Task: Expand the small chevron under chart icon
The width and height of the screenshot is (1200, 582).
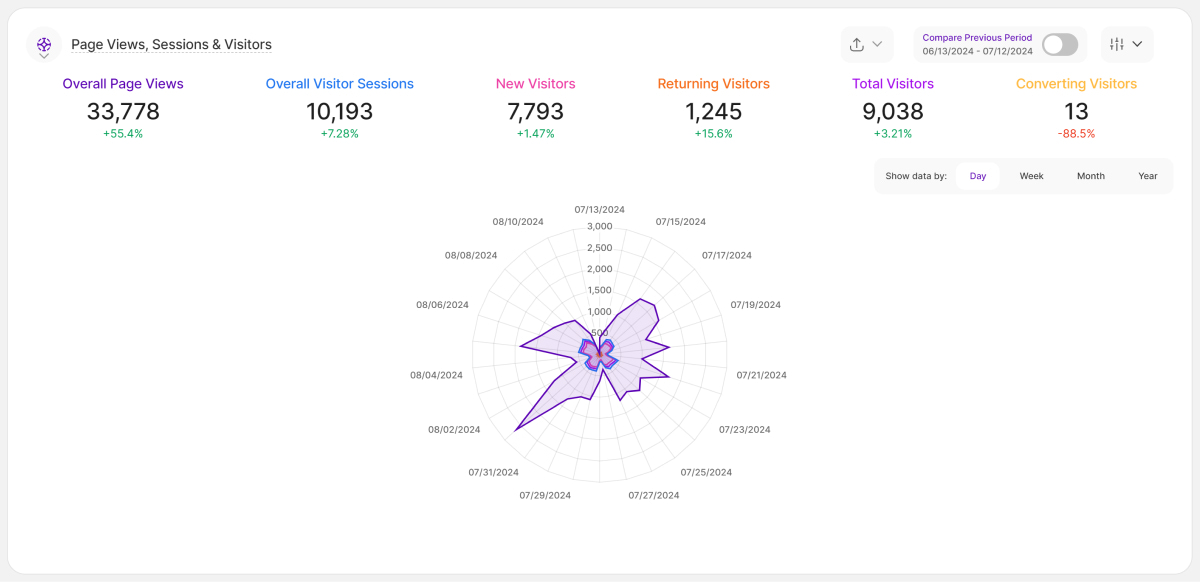Action: [x=44, y=57]
